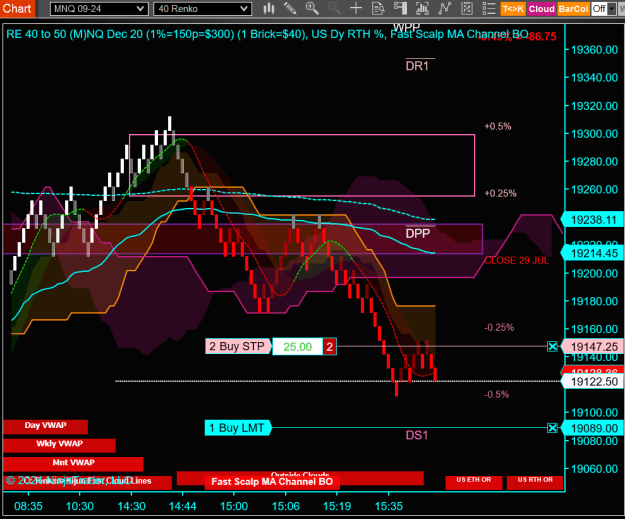Click the Fast Scalp MA Channel BO button

[272, 482]
